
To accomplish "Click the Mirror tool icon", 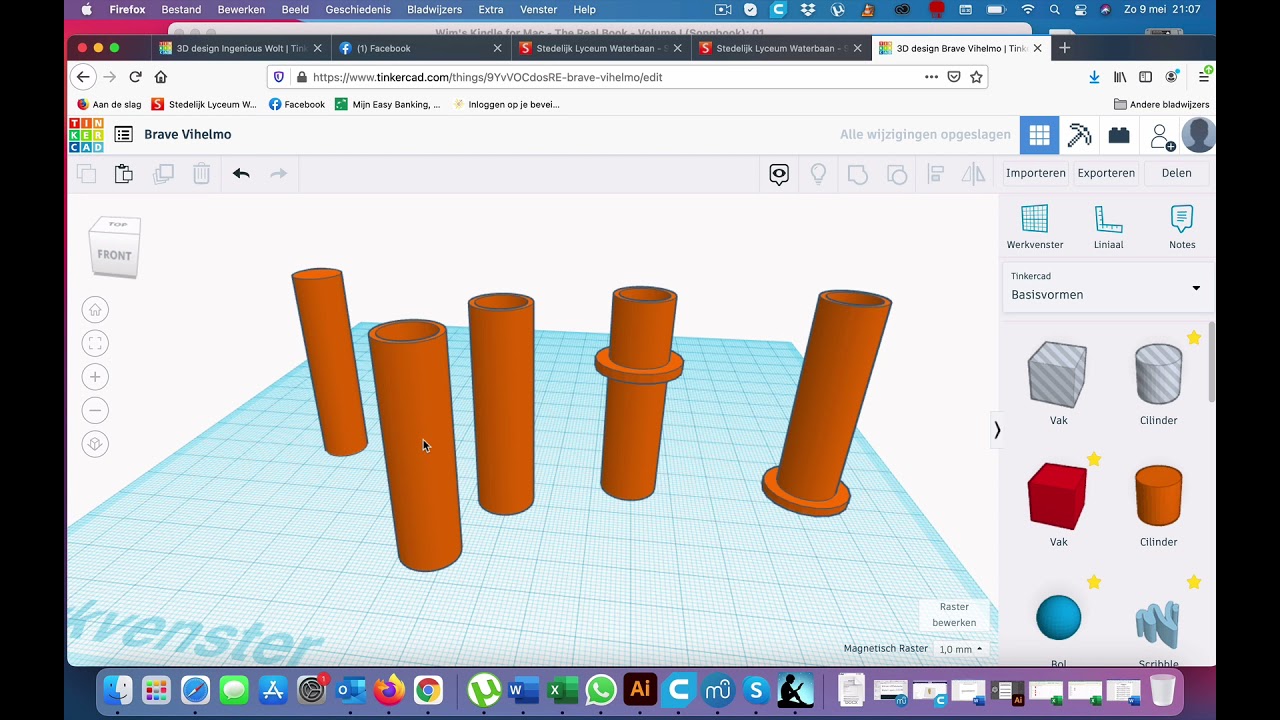I will click(x=973, y=175).
